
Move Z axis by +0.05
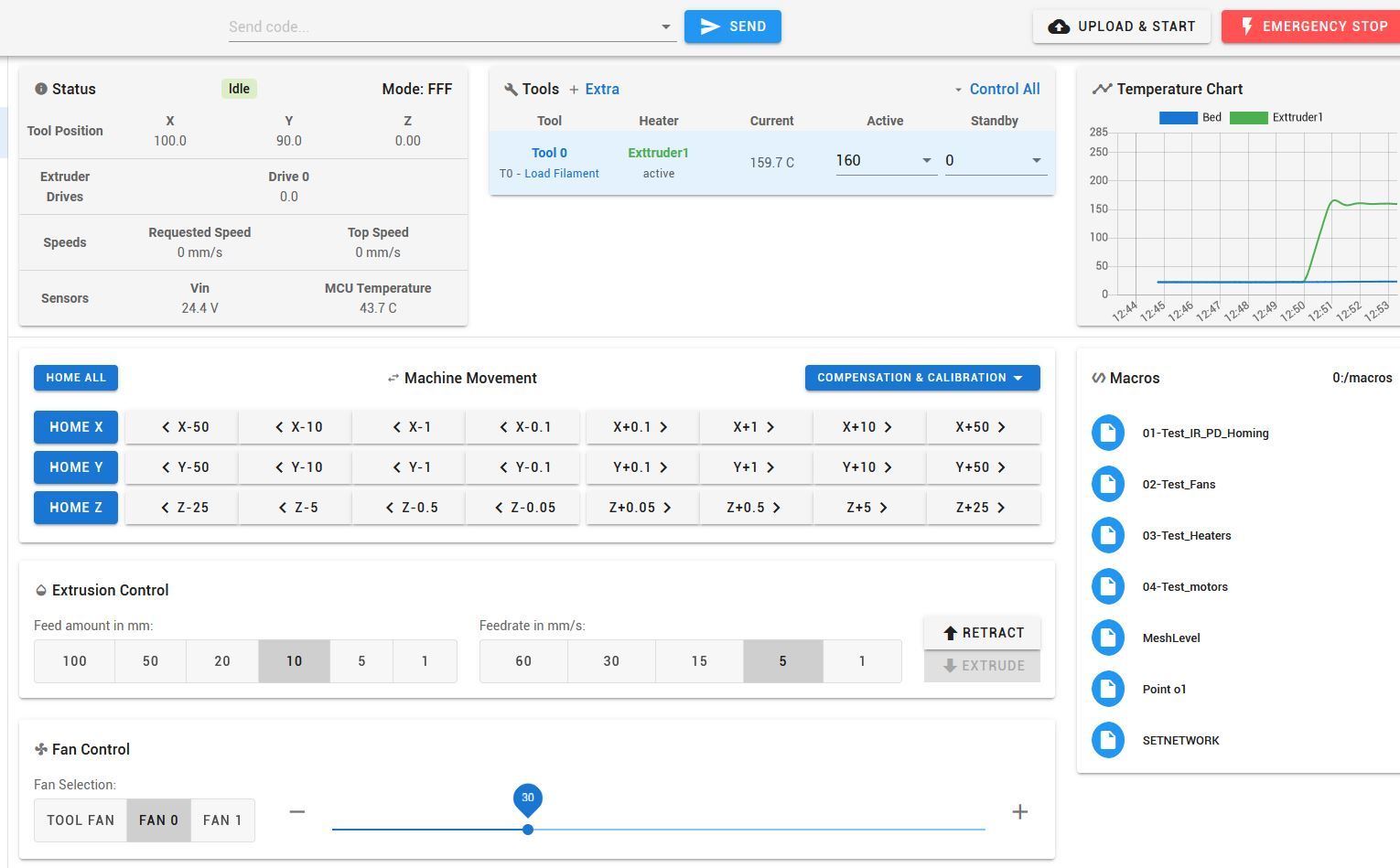[x=642, y=508]
